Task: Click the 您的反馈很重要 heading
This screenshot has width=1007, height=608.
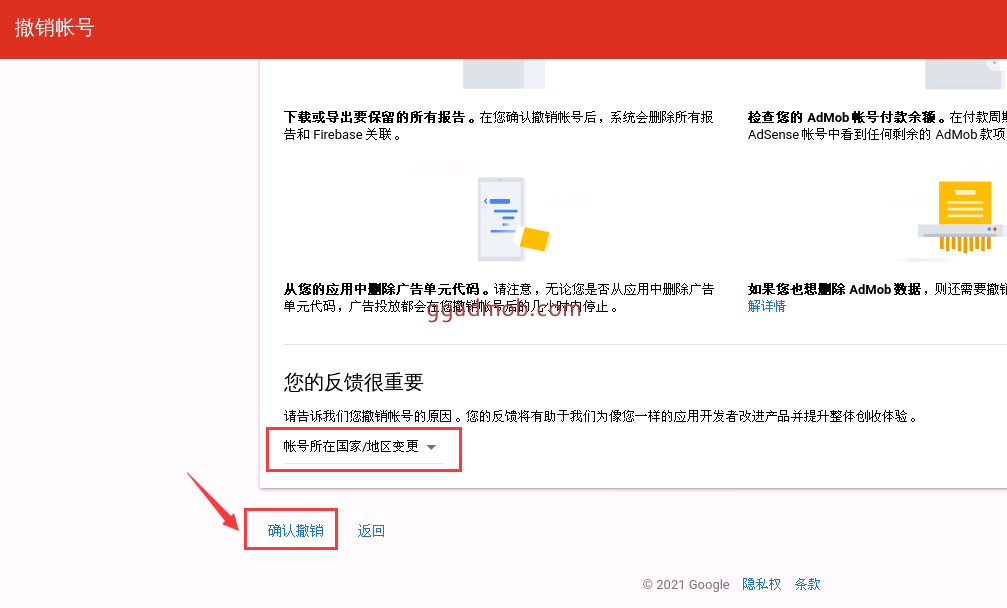Action: pos(354,382)
